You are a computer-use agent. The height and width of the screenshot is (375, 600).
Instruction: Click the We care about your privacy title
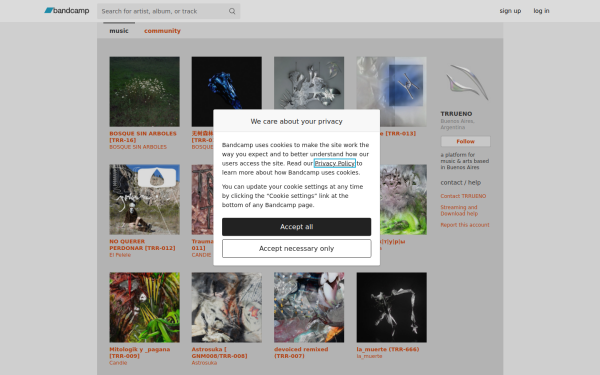(x=297, y=121)
